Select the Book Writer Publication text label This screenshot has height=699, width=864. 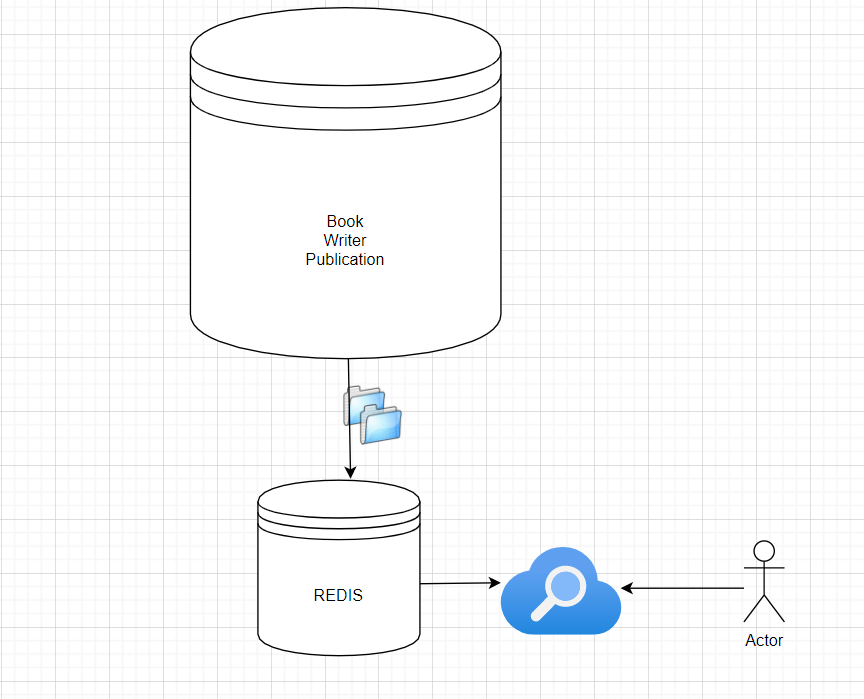(345, 240)
